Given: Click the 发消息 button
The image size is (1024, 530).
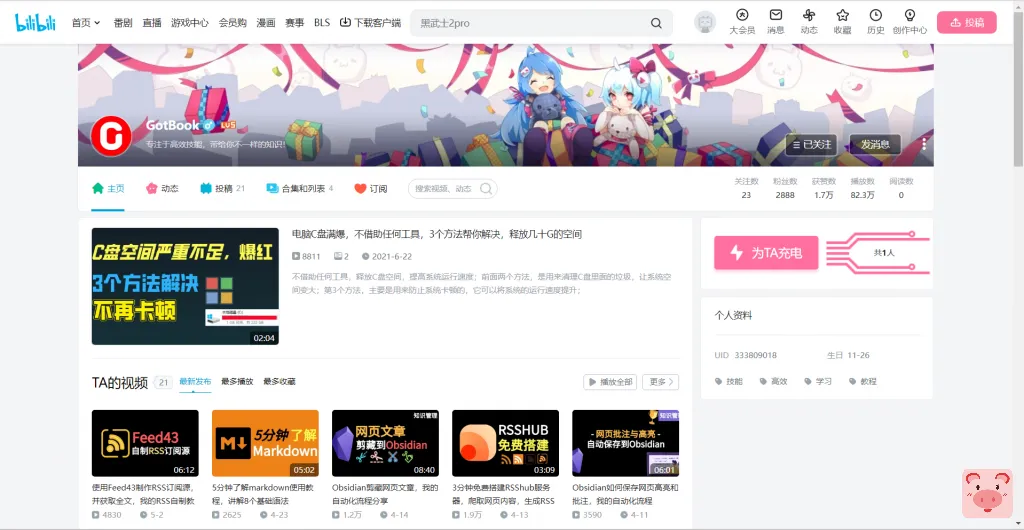Looking at the screenshot, I should tap(875, 144).
